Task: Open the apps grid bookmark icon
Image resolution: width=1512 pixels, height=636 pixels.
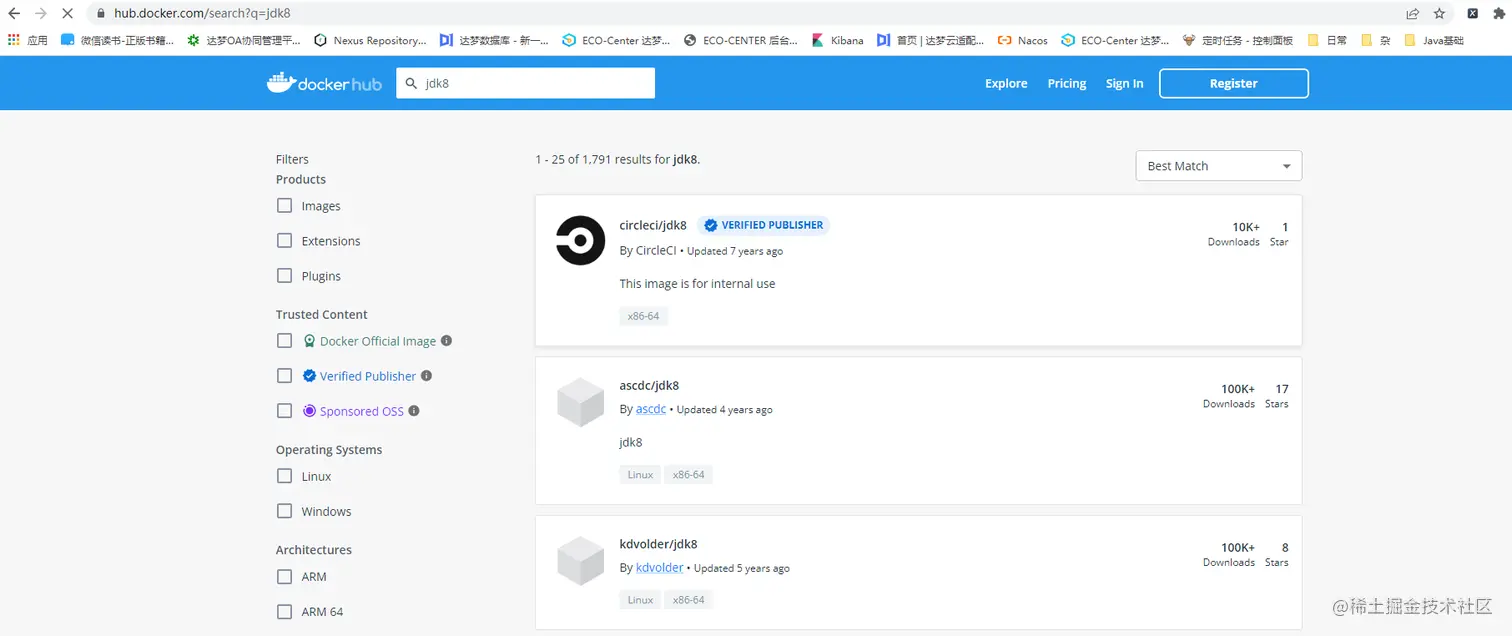Action: pos(13,40)
